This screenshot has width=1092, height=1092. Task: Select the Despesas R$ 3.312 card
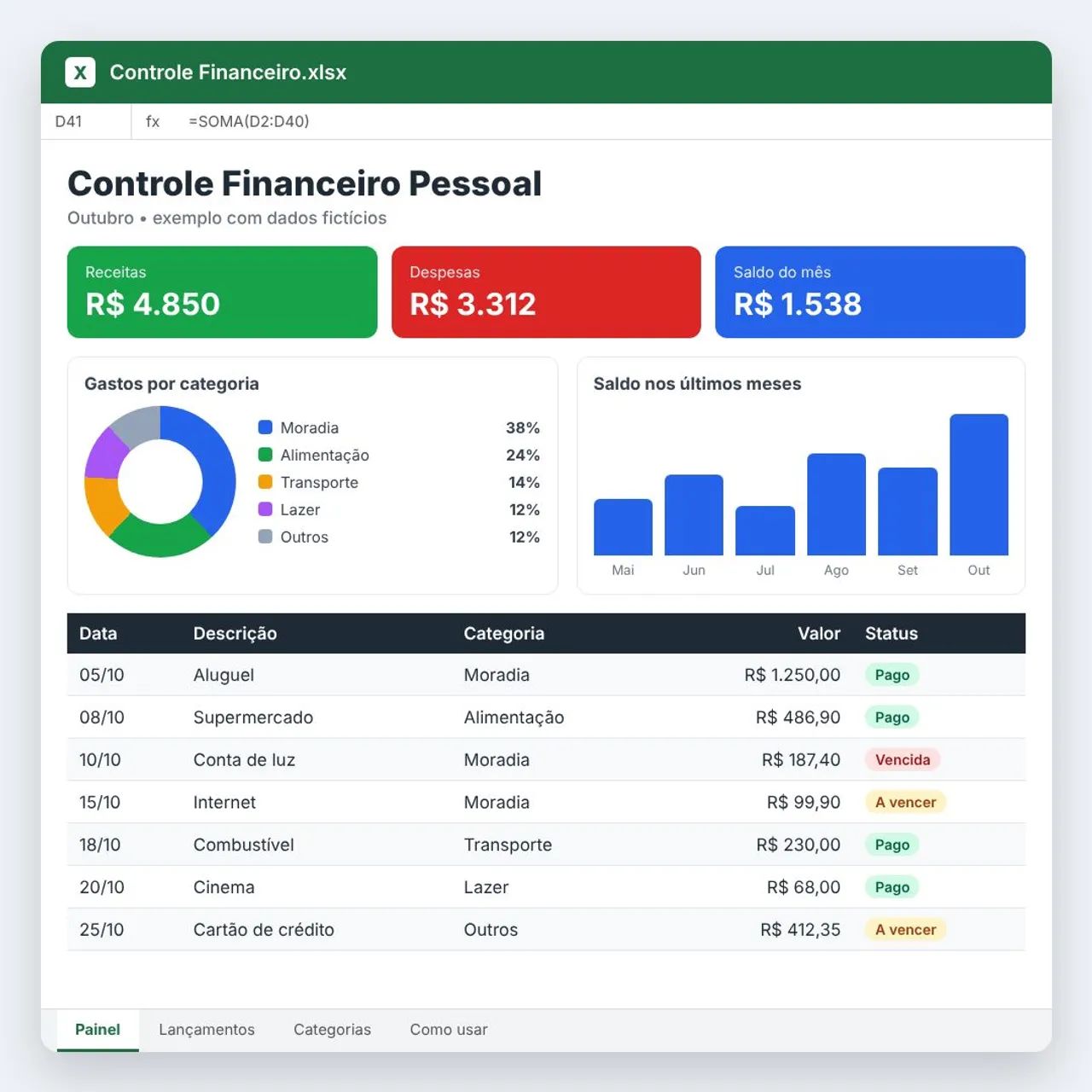[546, 292]
